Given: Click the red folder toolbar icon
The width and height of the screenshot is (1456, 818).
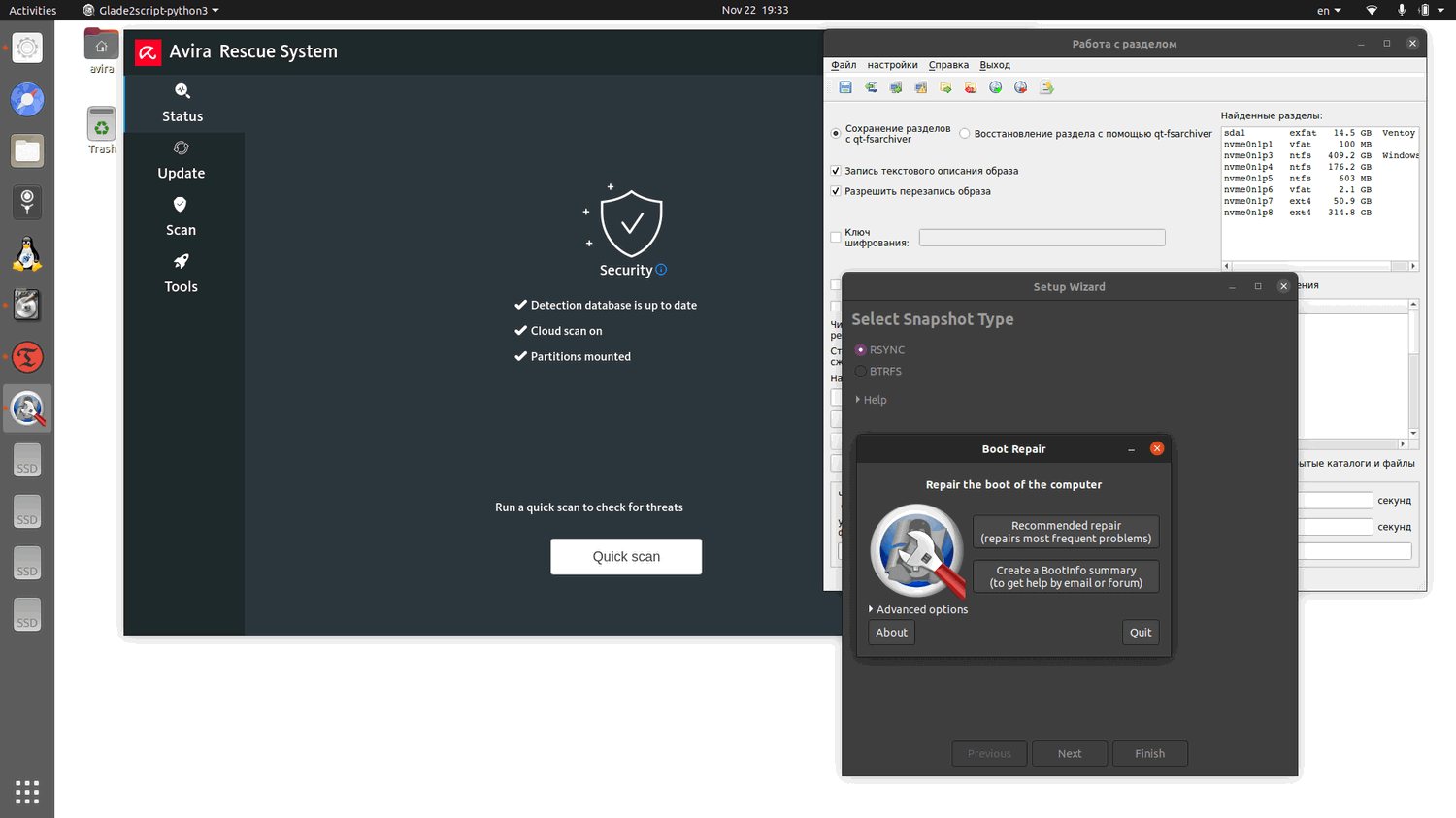Looking at the screenshot, I should pos(971,87).
